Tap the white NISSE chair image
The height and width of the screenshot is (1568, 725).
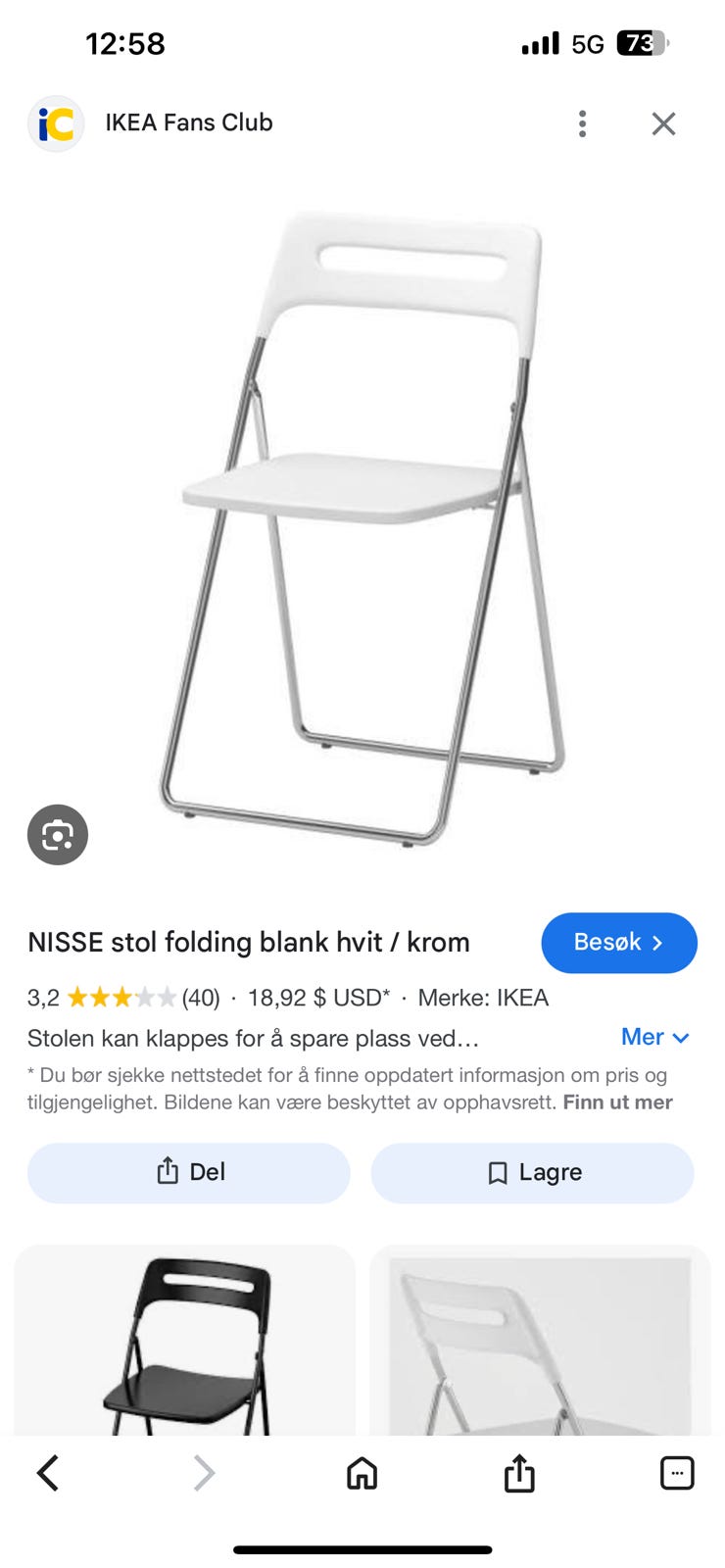(362, 528)
